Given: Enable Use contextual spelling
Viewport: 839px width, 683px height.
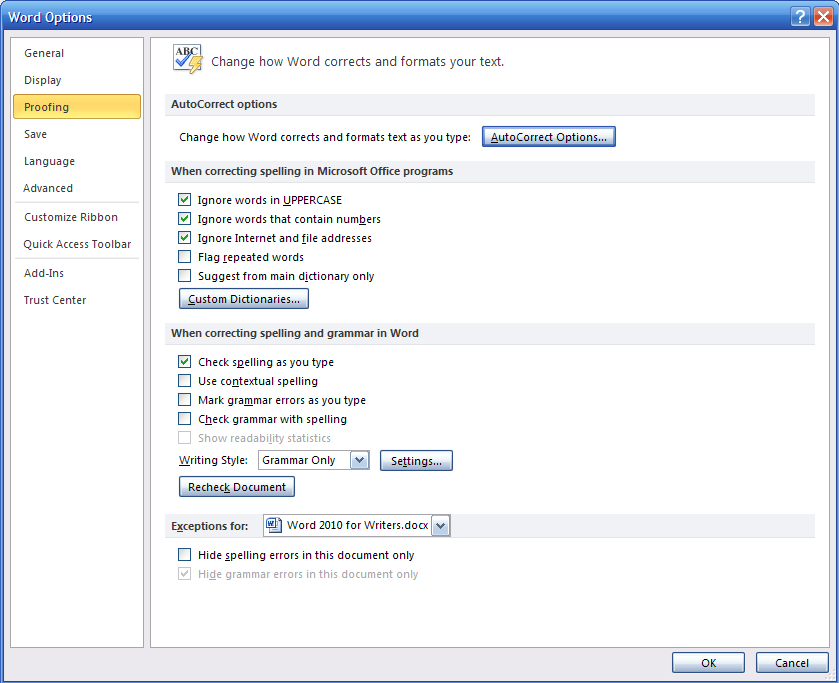Looking at the screenshot, I should tap(185, 381).
